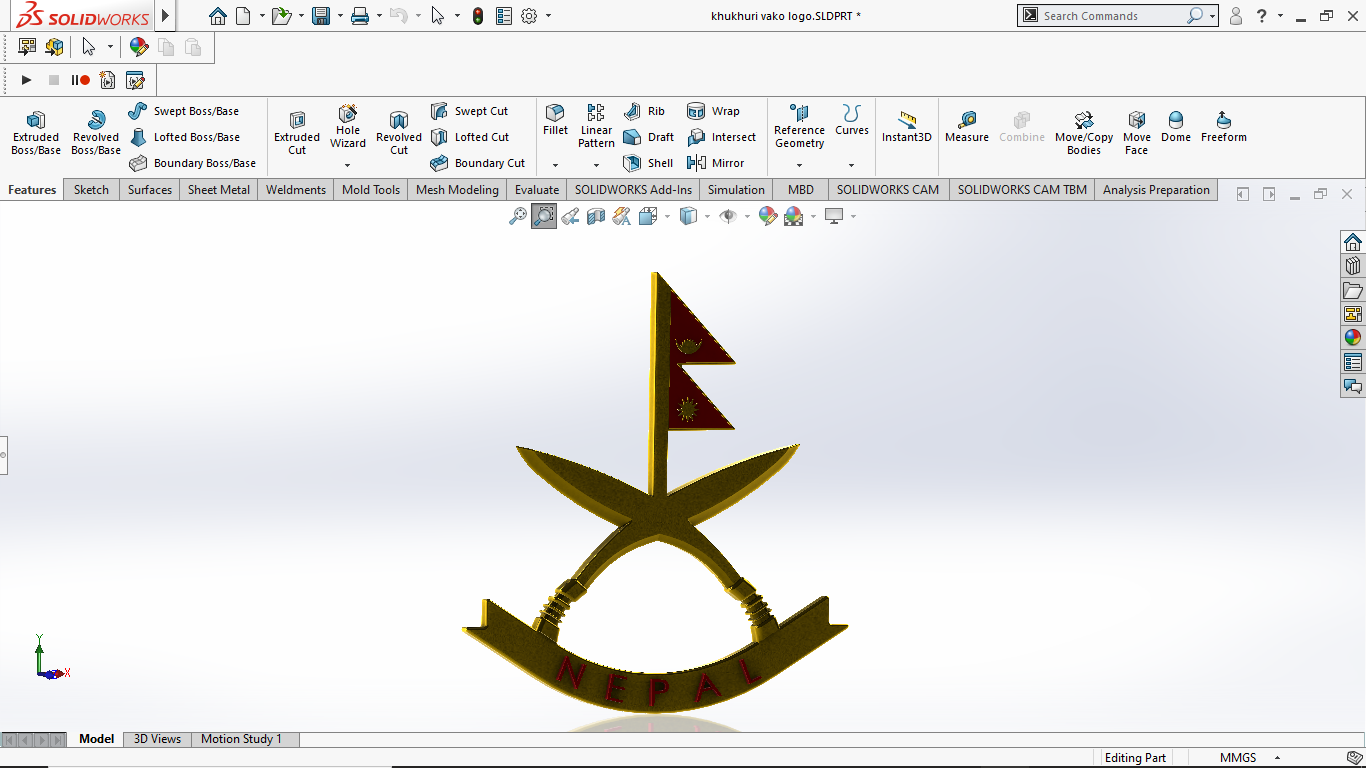
Task: Switch to the 3D Views tab
Action: [158, 739]
